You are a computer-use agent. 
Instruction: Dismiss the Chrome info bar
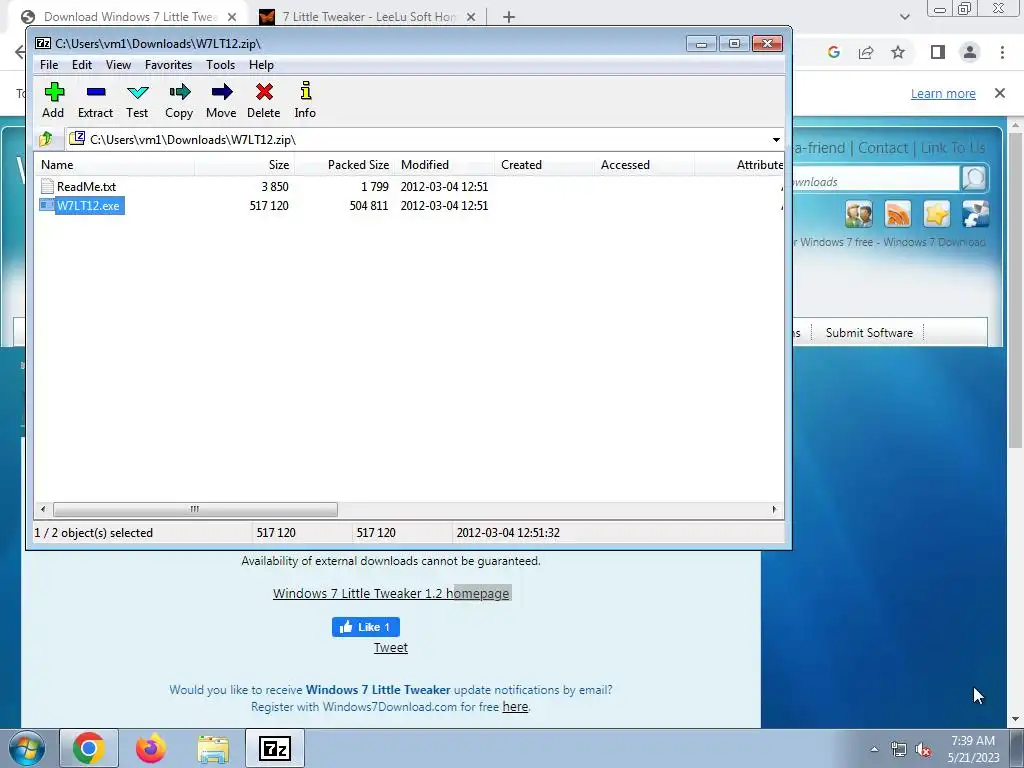1000,93
